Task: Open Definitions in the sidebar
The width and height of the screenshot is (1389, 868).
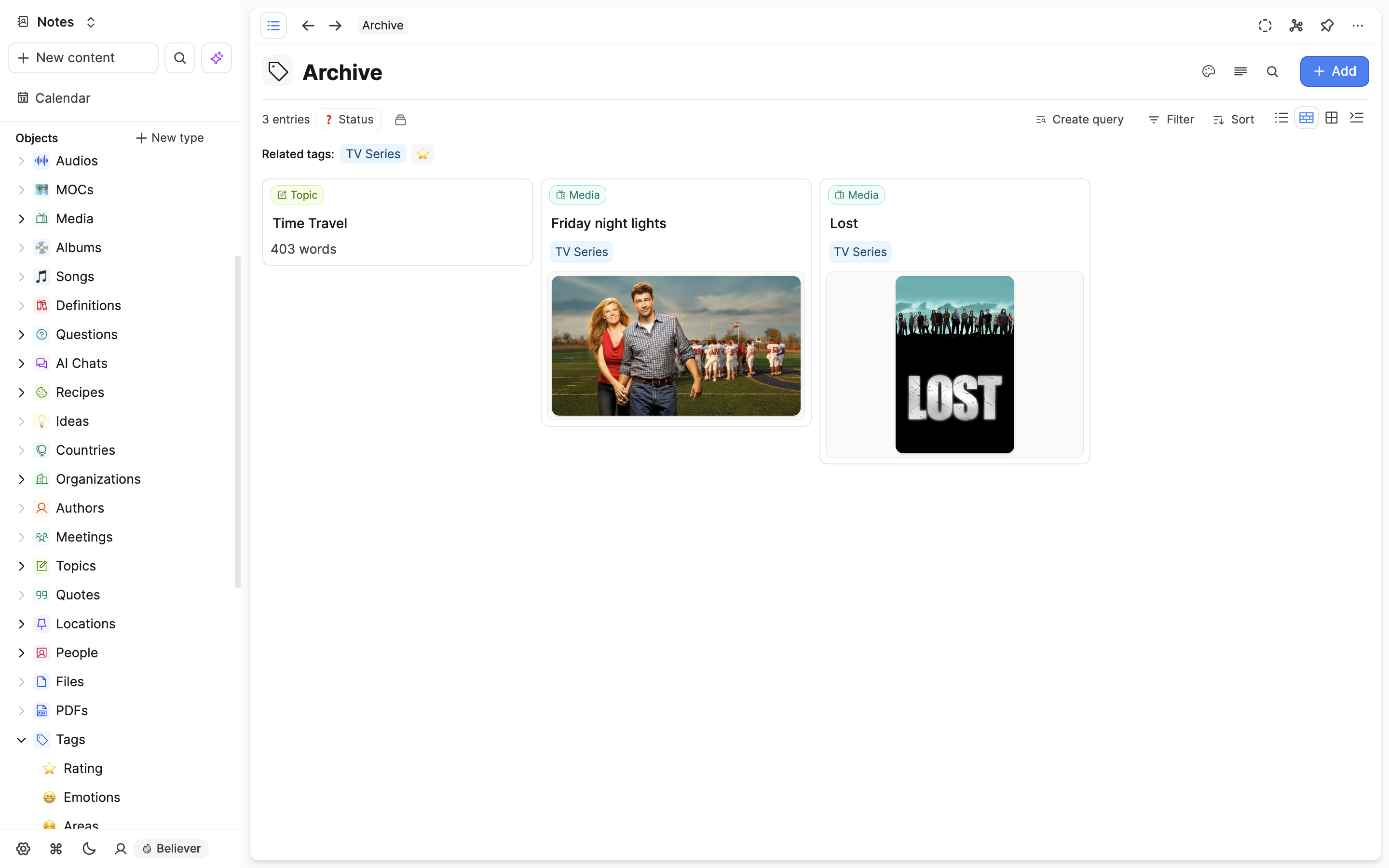Action: click(88, 305)
